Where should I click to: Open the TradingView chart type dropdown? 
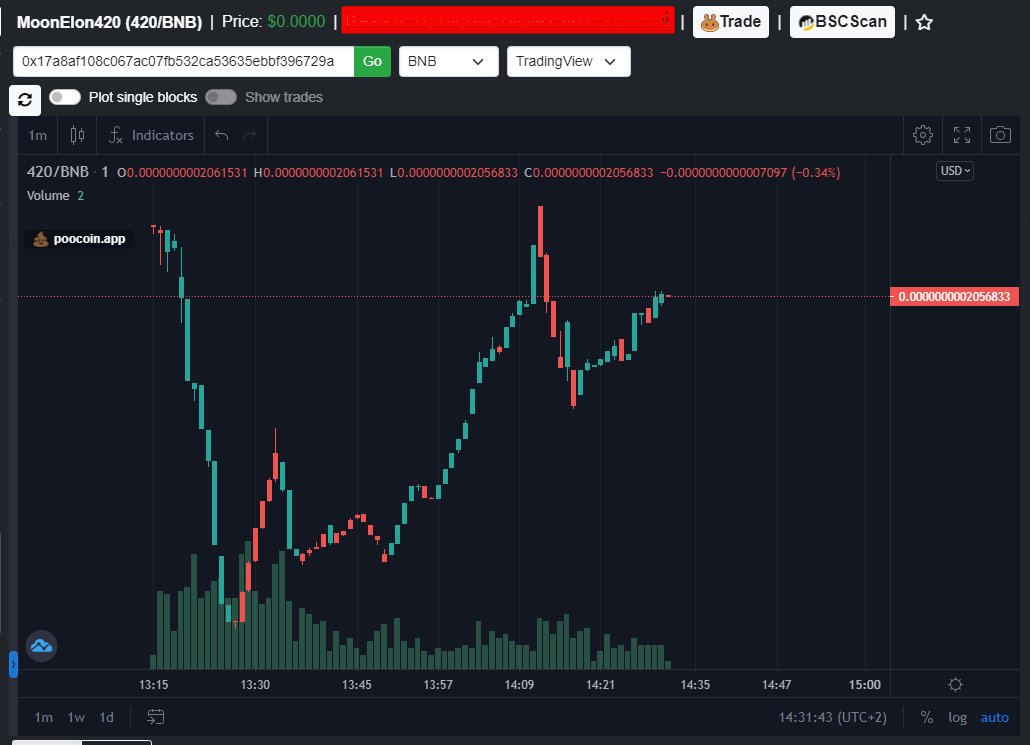pos(568,61)
